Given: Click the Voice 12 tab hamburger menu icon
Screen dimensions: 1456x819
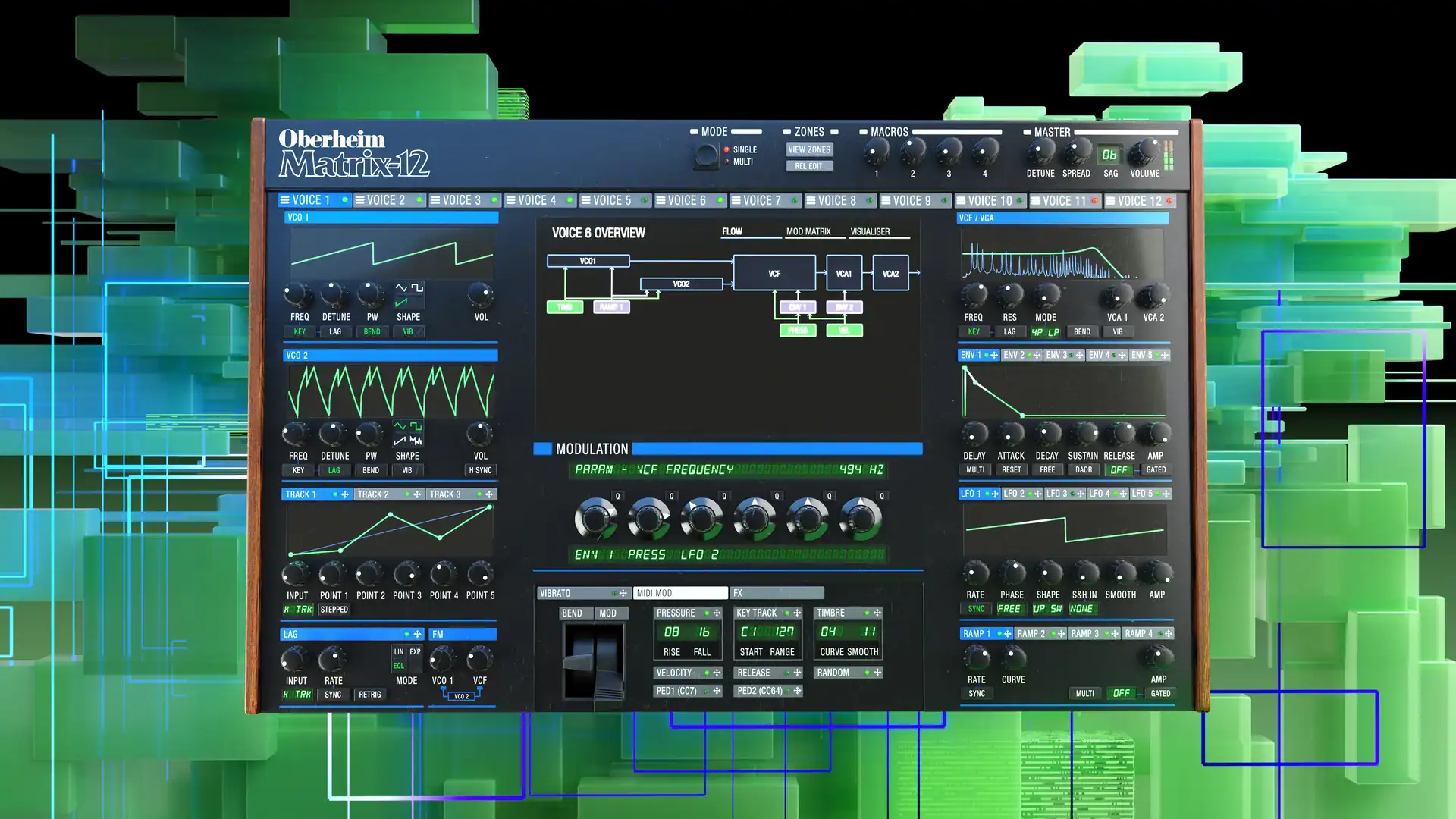Looking at the screenshot, I should [x=1110, y=201].
